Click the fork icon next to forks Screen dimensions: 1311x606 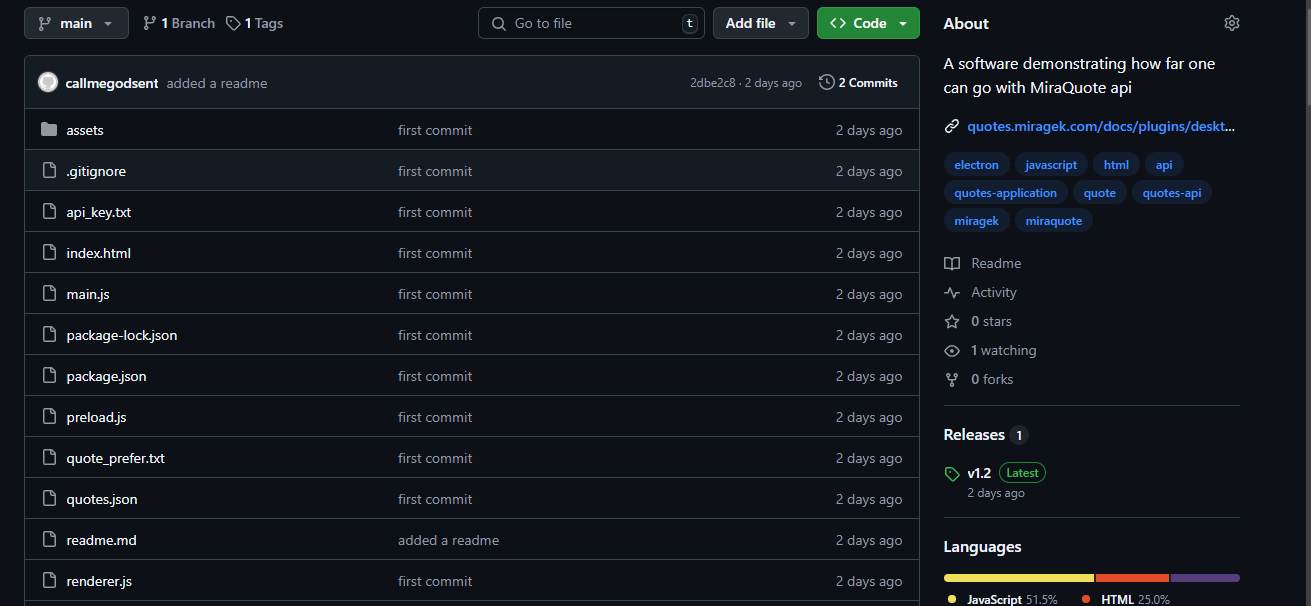952,379
